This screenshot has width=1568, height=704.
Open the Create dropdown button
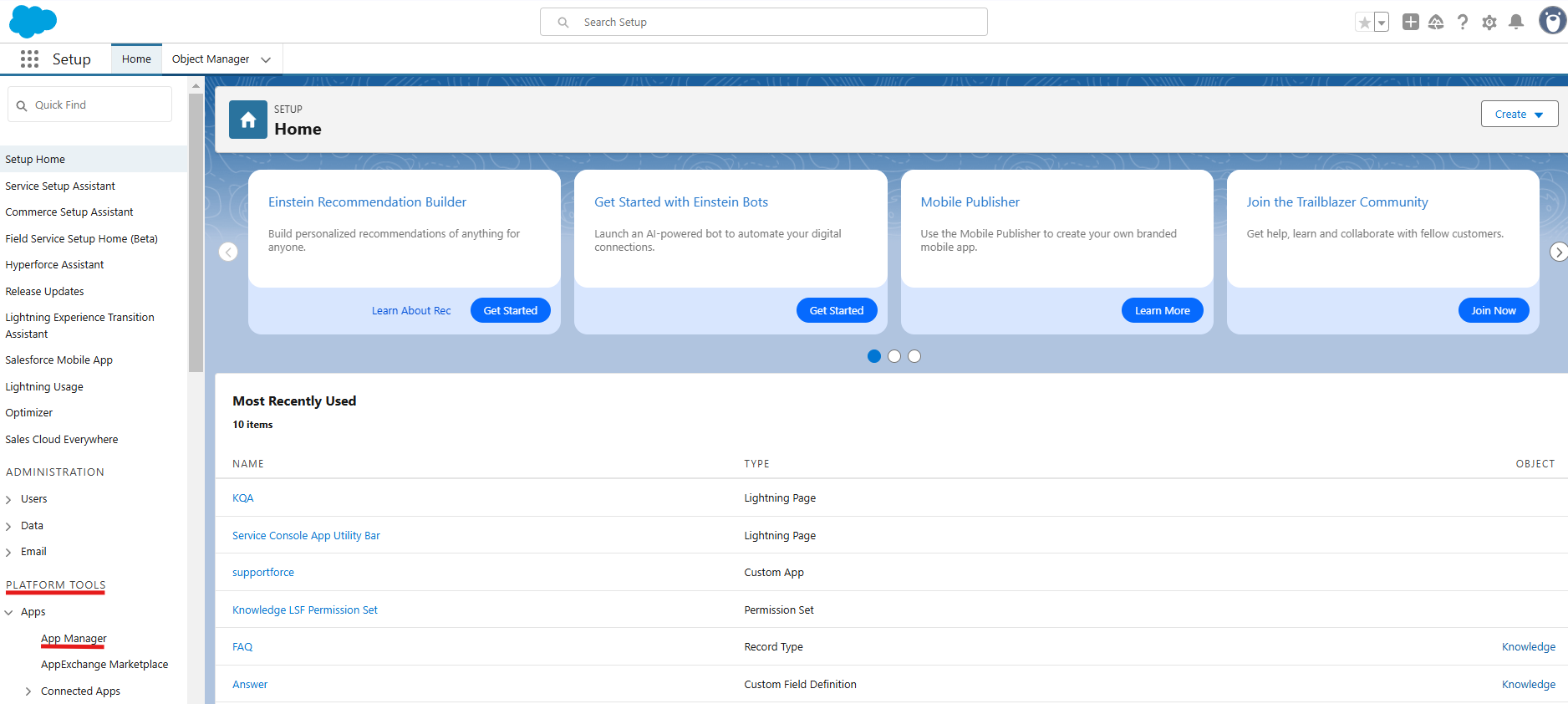tap(1520, 114)
